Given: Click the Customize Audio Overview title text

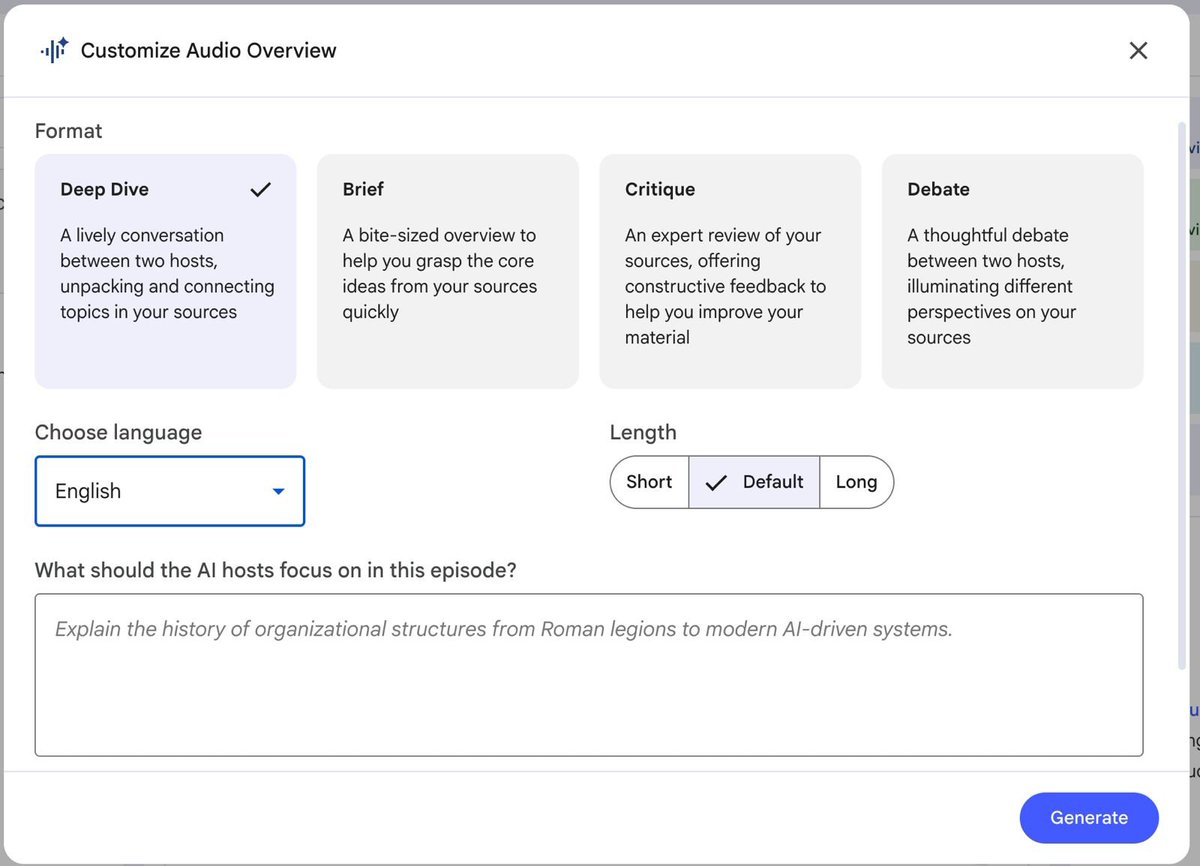Looking at the screenshot, I should coord(209,51).
